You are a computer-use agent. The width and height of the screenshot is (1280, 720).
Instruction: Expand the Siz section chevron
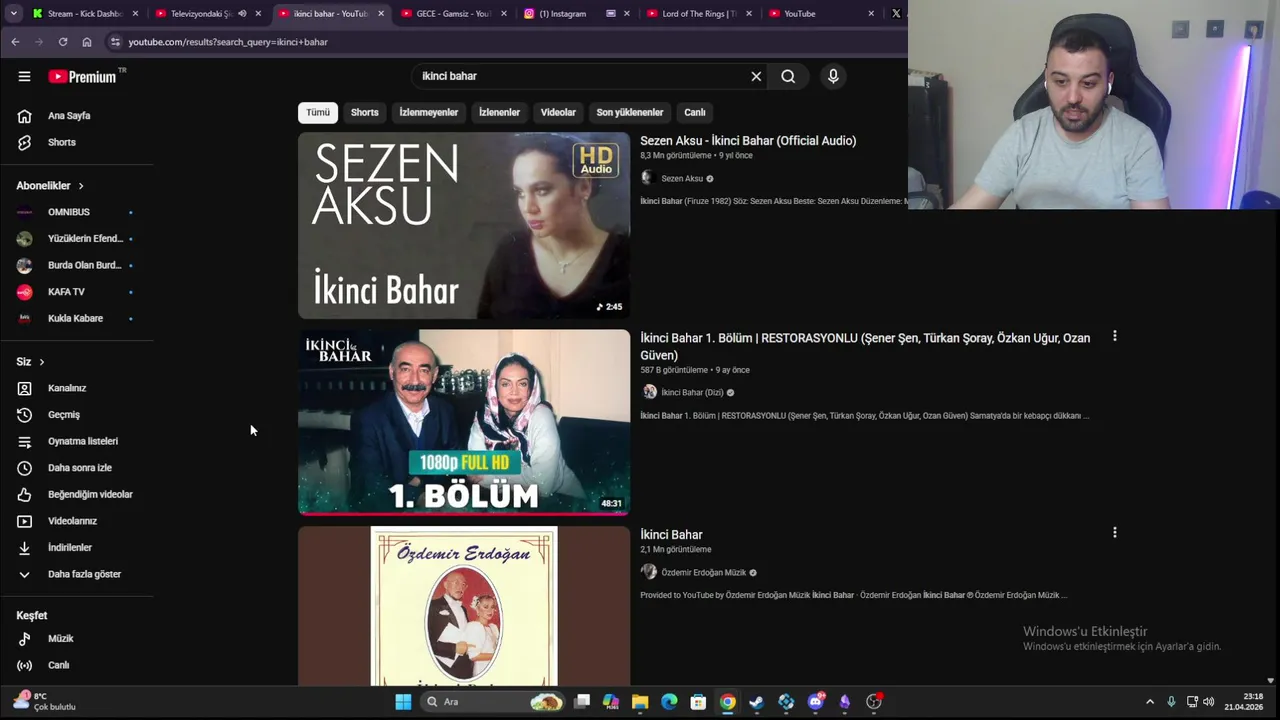pyautogui.click(x=41, y=362)
